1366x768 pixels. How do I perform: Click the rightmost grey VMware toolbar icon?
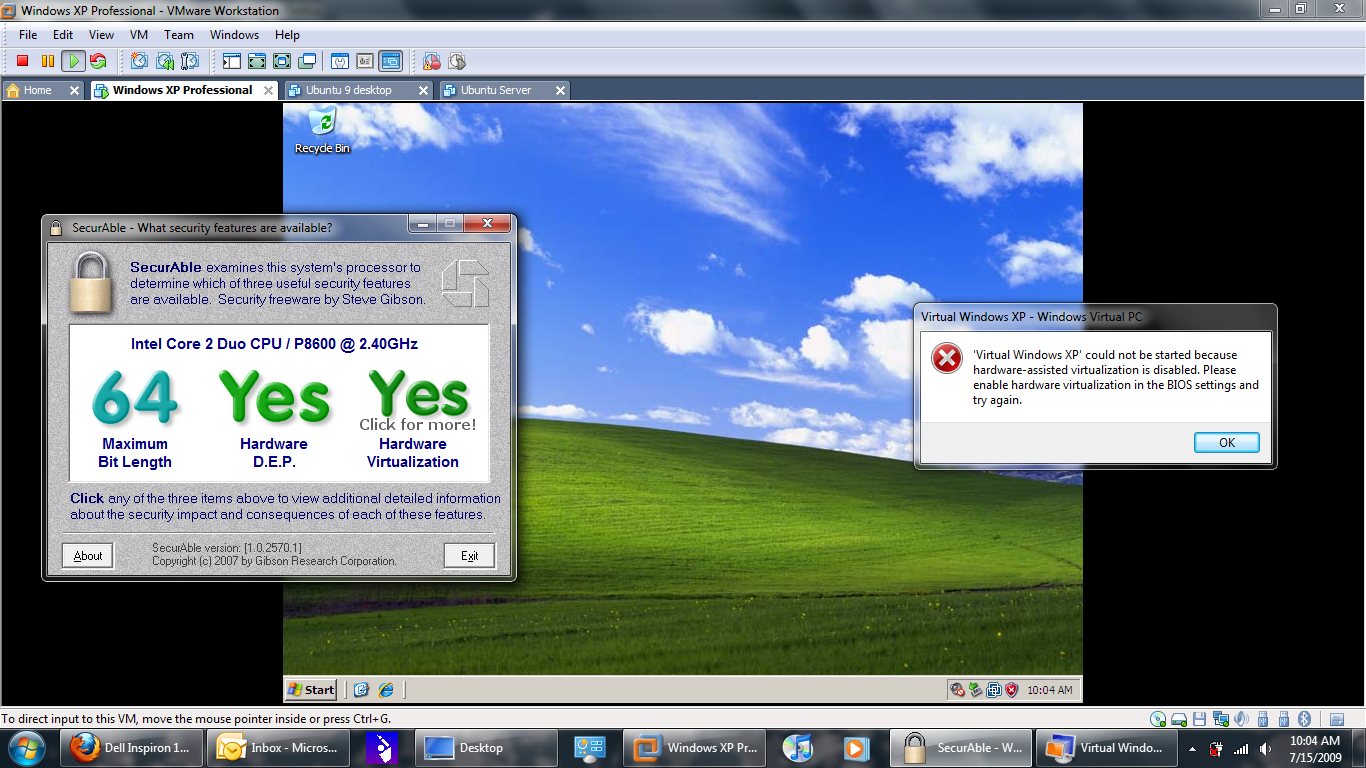[457, 61]
